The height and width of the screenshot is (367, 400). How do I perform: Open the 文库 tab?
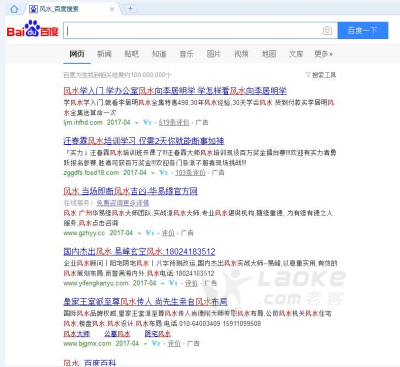(296, 54)
